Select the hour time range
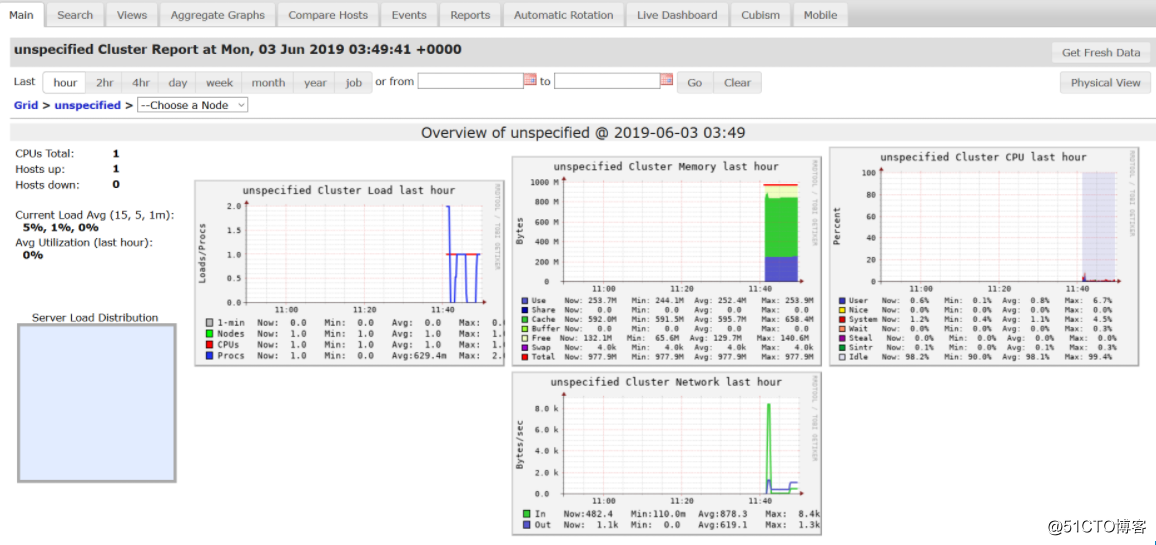The width and height of the screenshot is (1156, 545). click(65, 83)
